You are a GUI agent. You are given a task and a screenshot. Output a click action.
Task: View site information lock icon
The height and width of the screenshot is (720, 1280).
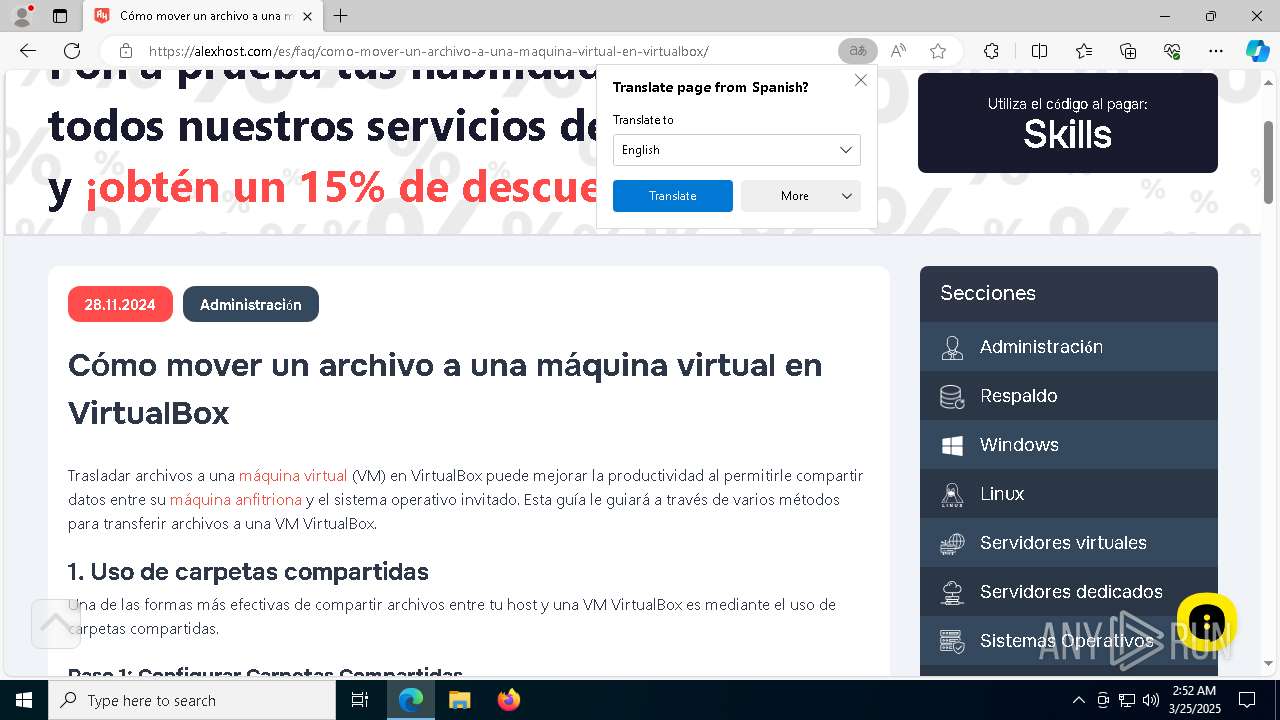tap(125, 51)
